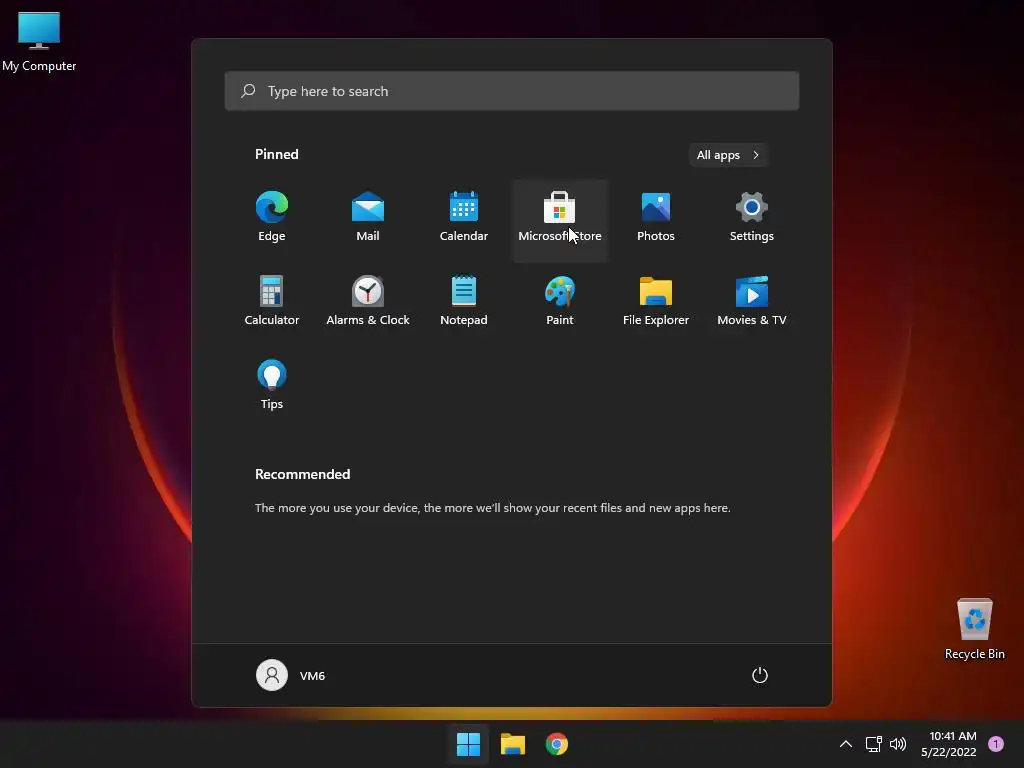Open Edge from pinned apps

tap(272, 217)
